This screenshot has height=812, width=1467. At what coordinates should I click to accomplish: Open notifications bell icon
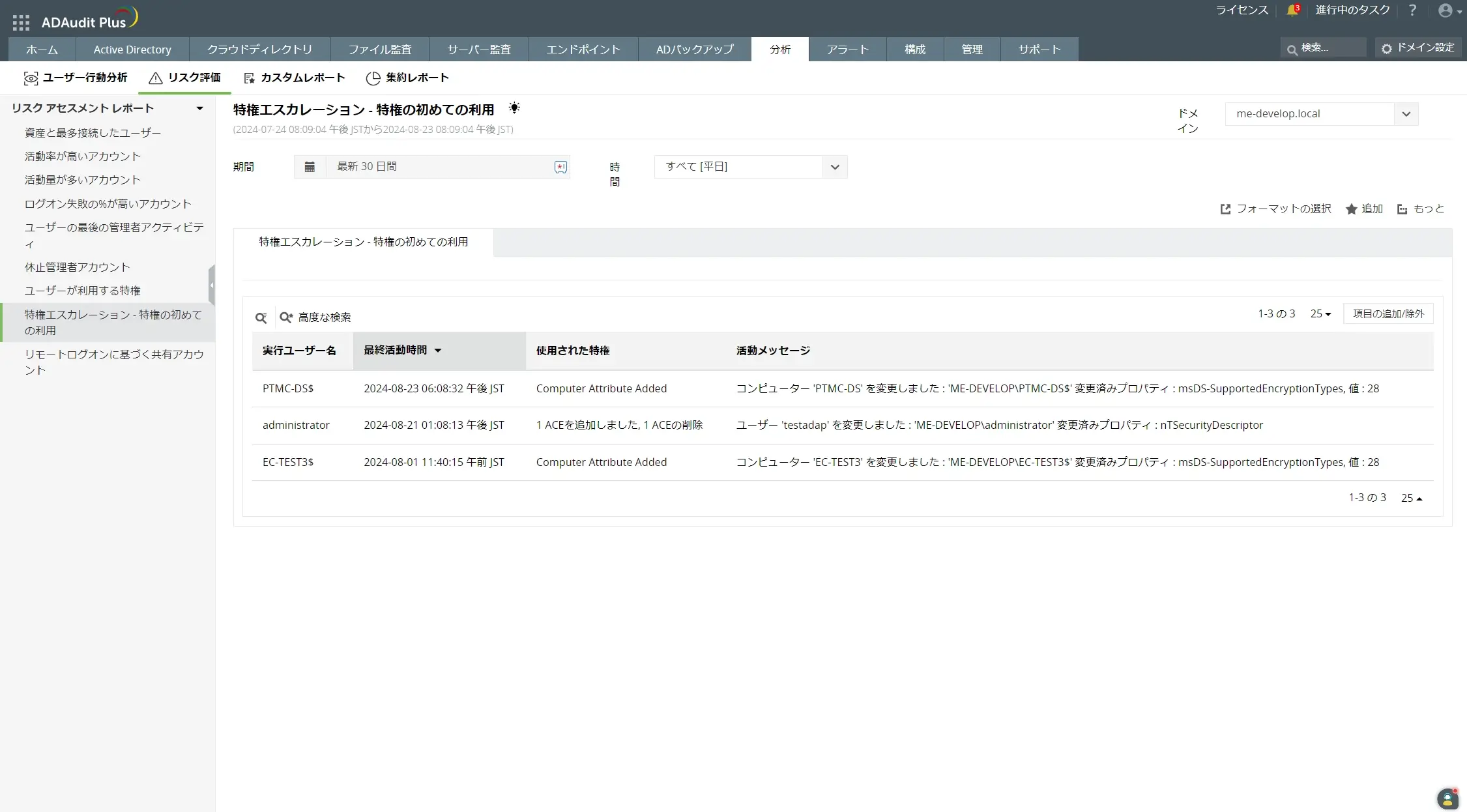pos(1292,10)
